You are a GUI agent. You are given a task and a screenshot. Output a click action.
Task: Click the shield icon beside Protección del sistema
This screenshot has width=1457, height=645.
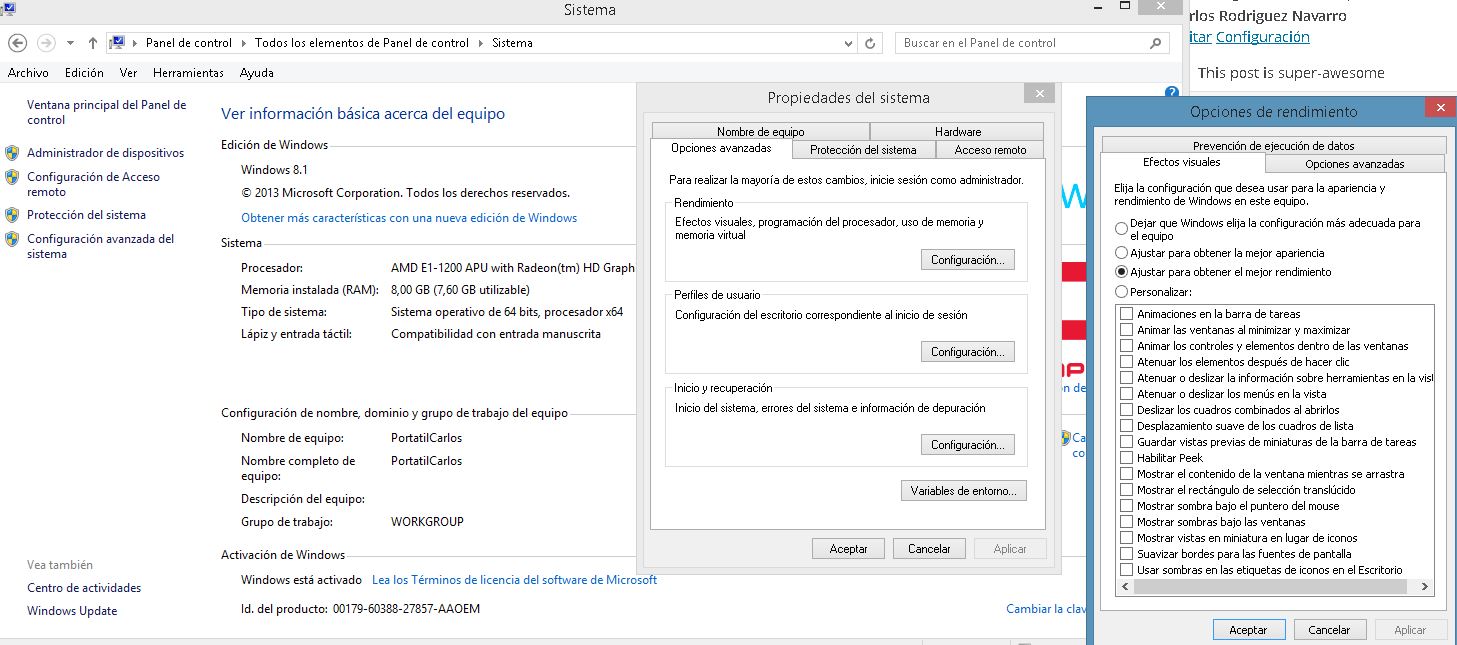point(12,215)
